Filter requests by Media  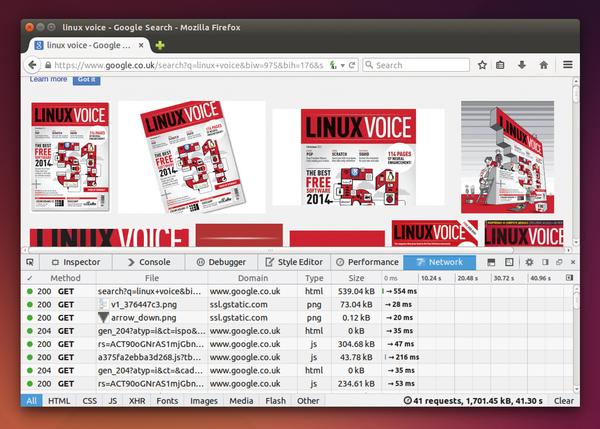click(241, 401)
